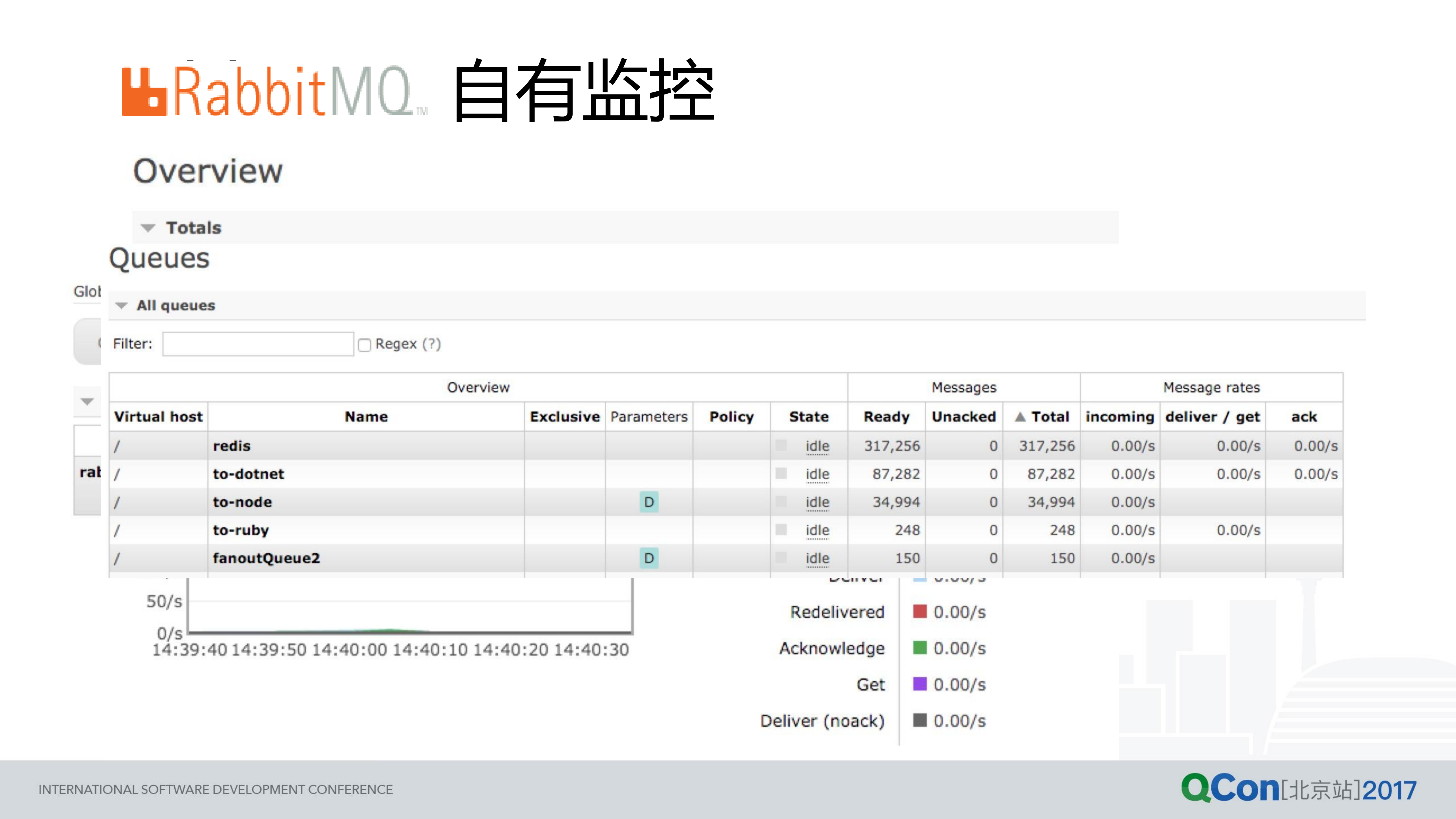Click the to-node queue name

click(243, 501)
